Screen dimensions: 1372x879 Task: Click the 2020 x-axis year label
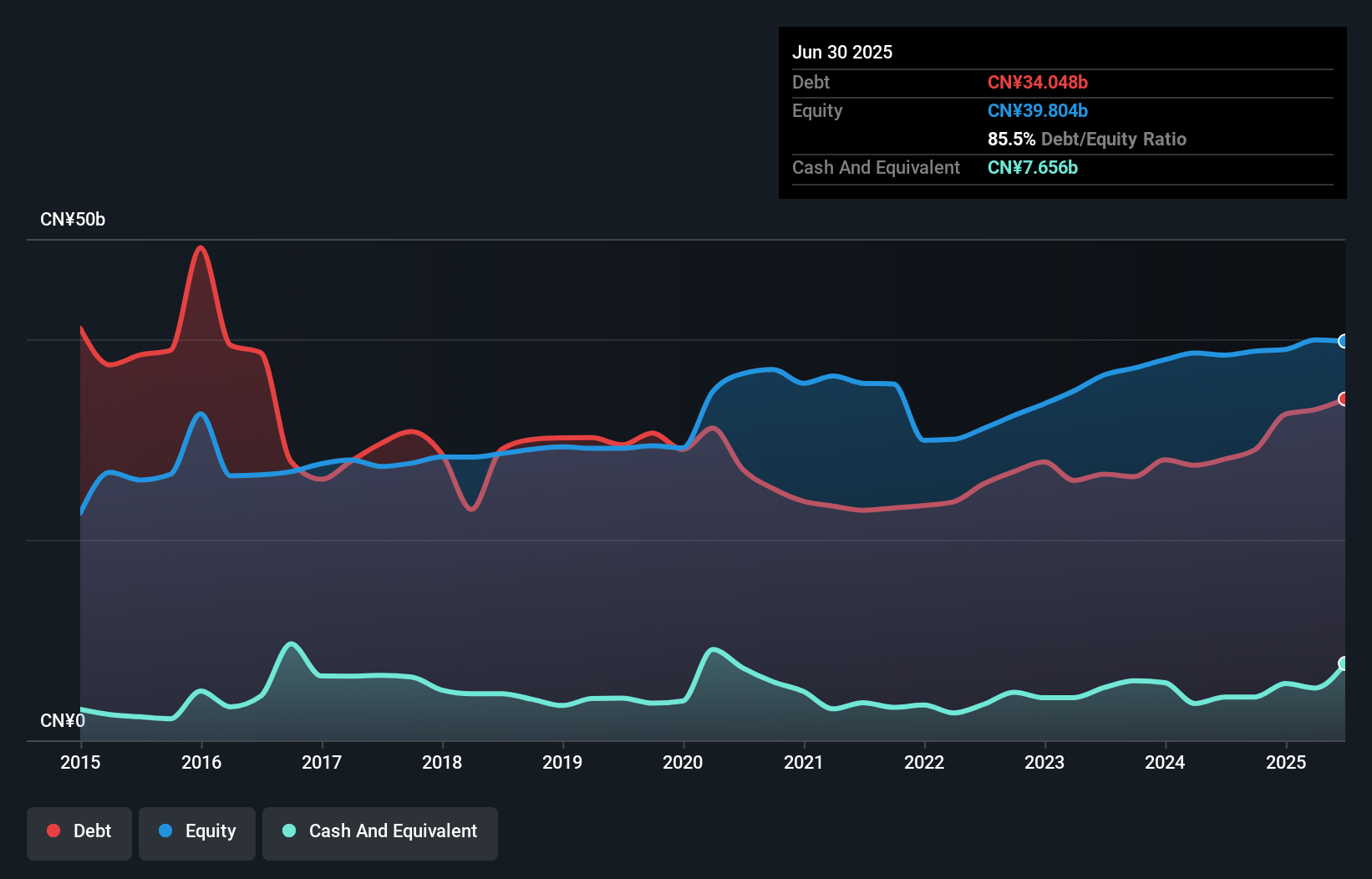tap(683, 762)
